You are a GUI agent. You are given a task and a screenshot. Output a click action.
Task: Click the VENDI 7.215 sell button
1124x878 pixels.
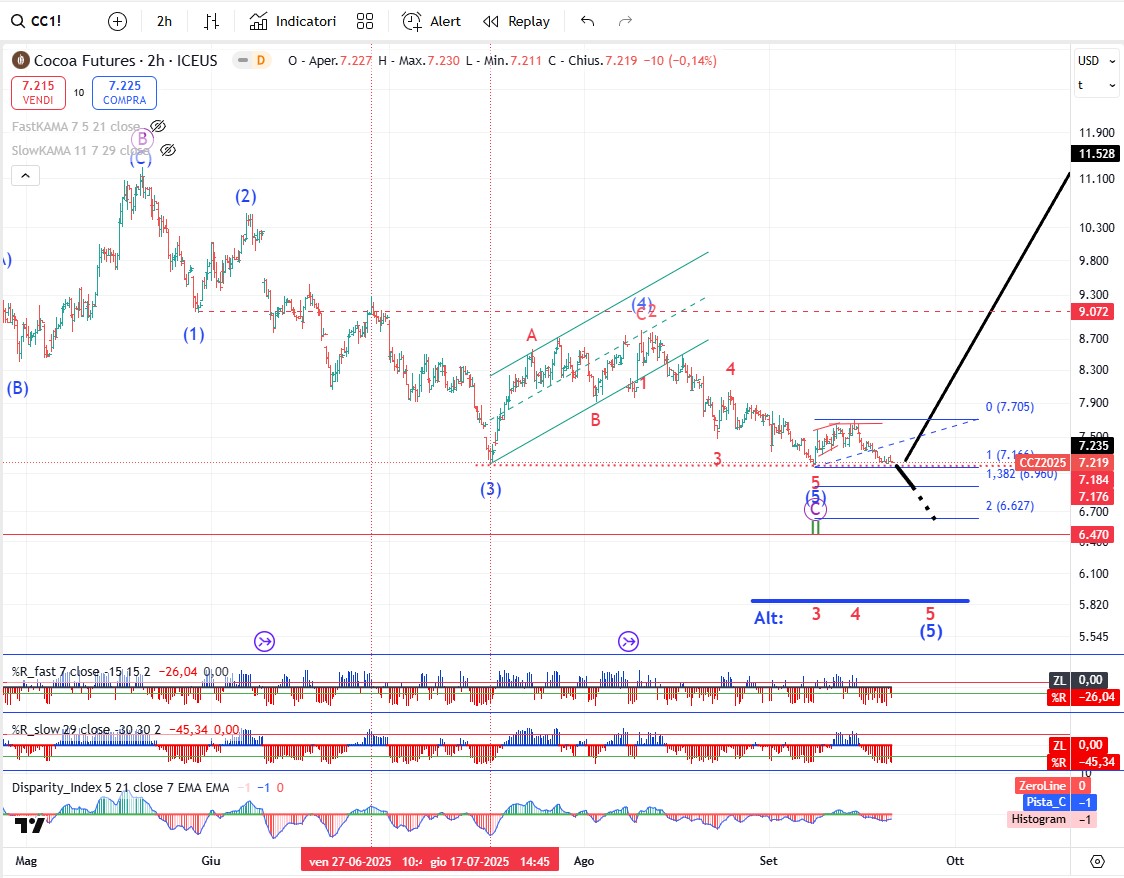(38, 92)
